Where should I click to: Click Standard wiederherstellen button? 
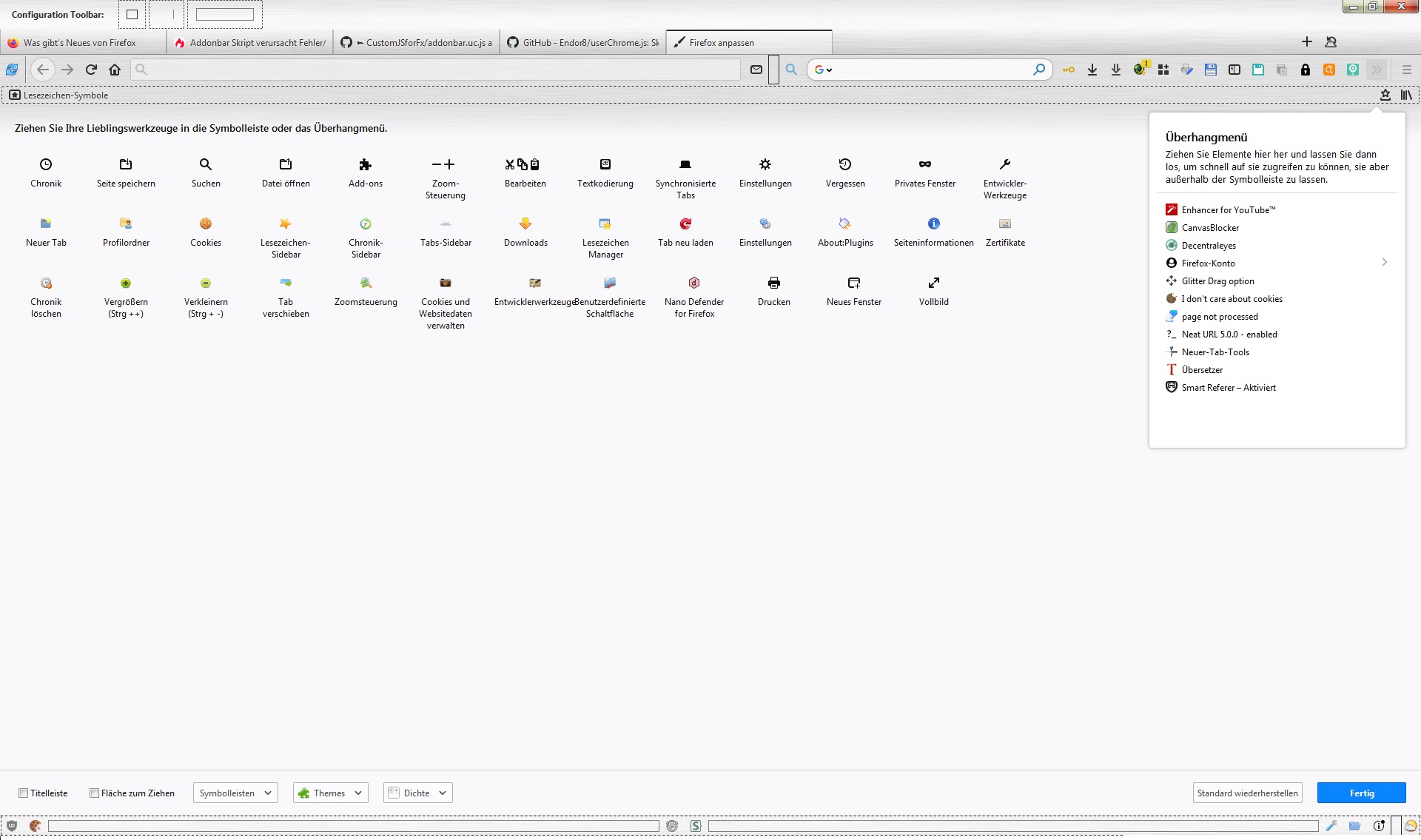[x=1247, y=793]
